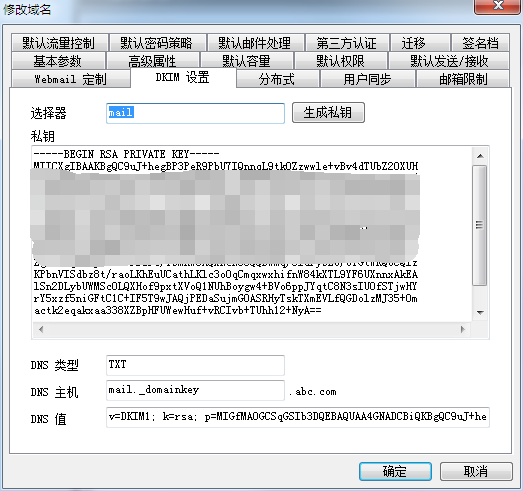The width and height of the screenshot is (523, 491).
Task: Select the 高级属性 tab
Action: 153,61
